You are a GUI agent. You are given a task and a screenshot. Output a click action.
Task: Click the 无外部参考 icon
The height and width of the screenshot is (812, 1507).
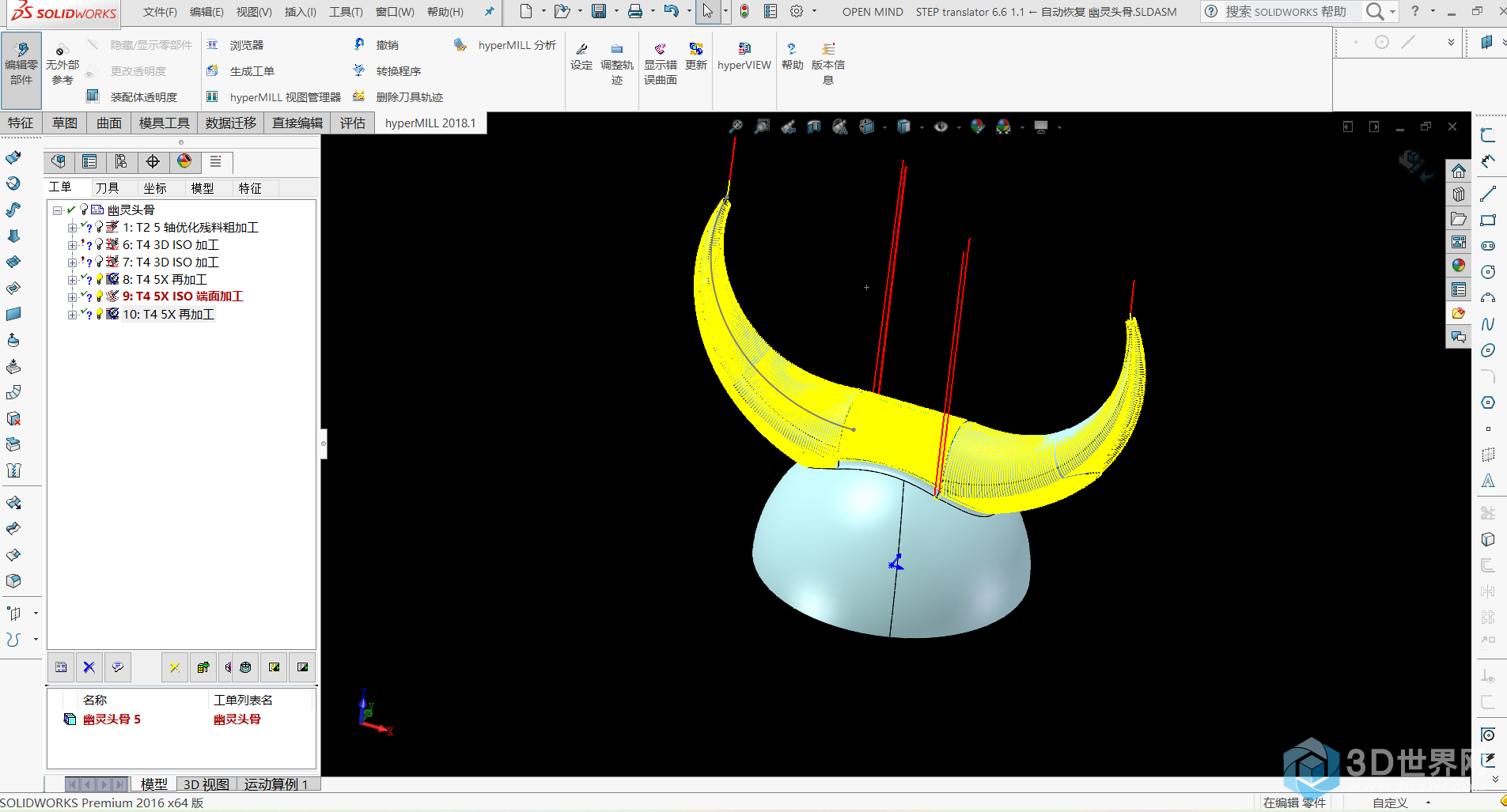point(62,63)
